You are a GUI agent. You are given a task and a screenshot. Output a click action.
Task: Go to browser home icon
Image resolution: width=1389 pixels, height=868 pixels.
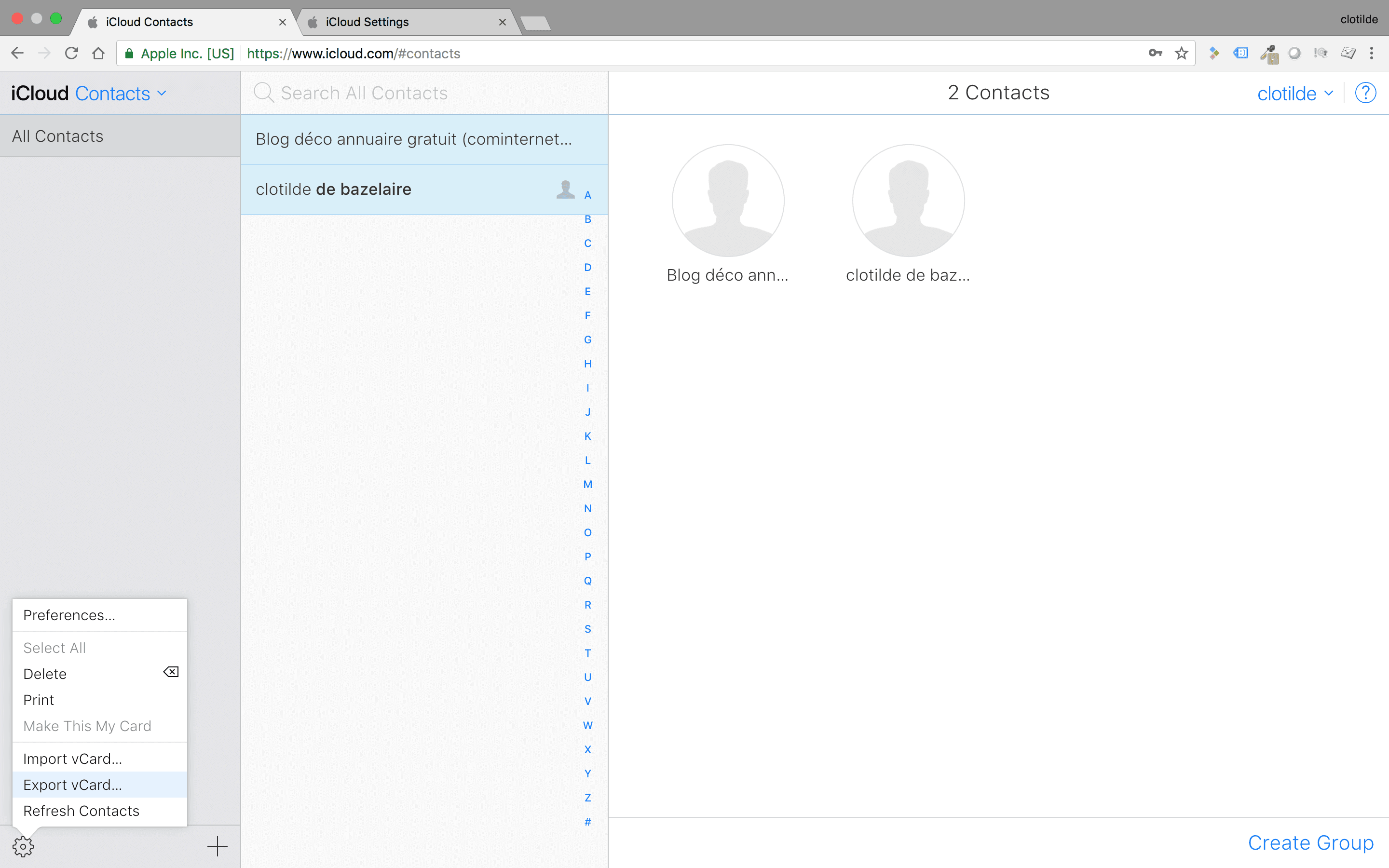tap(98, 54)
